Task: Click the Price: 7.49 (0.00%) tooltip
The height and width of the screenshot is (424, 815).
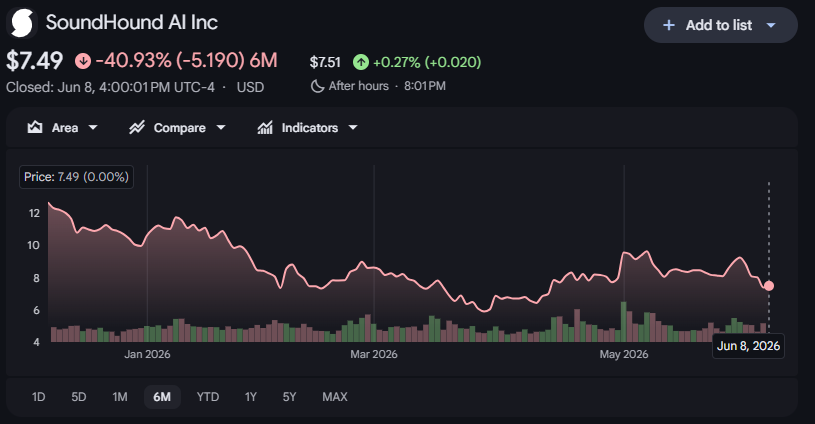Action: click(76, 177)
